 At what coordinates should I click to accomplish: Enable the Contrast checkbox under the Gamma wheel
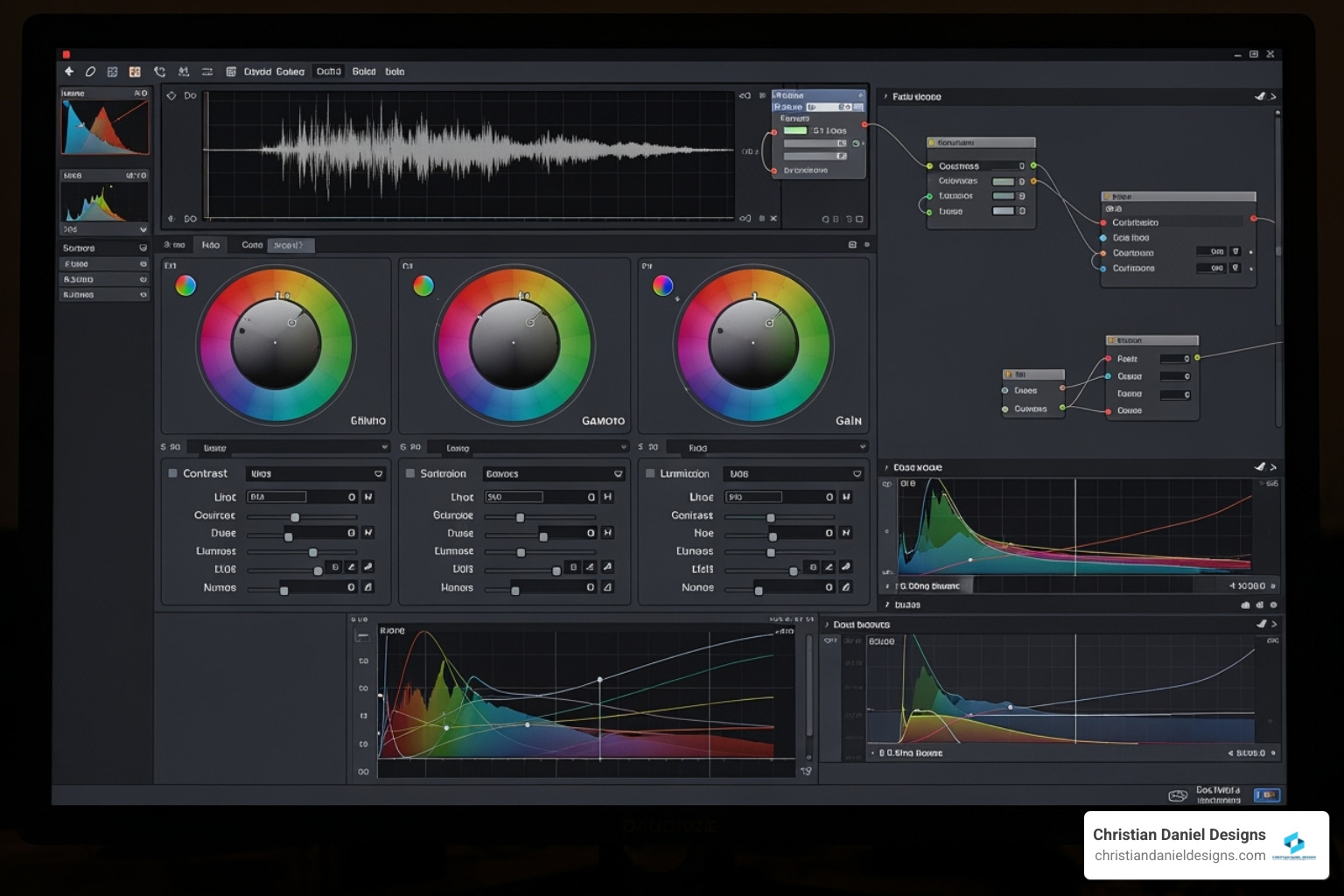(171, 472)
